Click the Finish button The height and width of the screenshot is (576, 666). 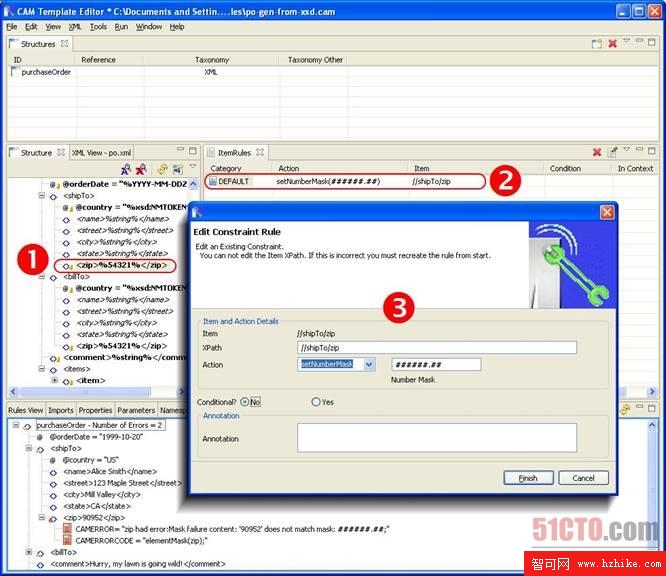click(528, 478)
